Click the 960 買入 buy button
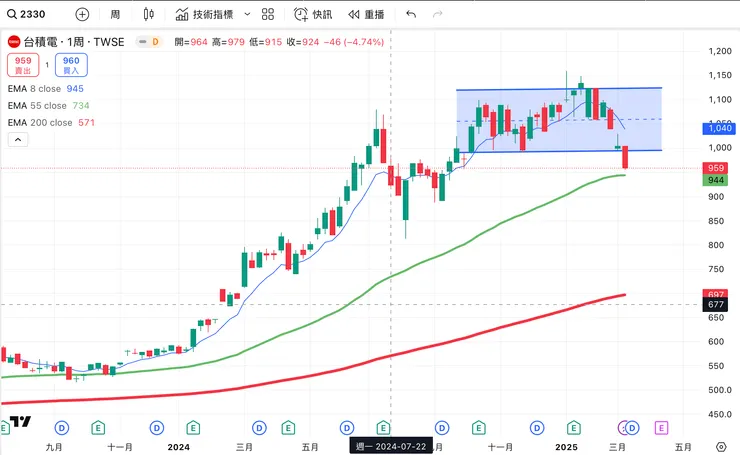Image resolution: width=740 pixels, height=455 pixels. coord(72,65)
